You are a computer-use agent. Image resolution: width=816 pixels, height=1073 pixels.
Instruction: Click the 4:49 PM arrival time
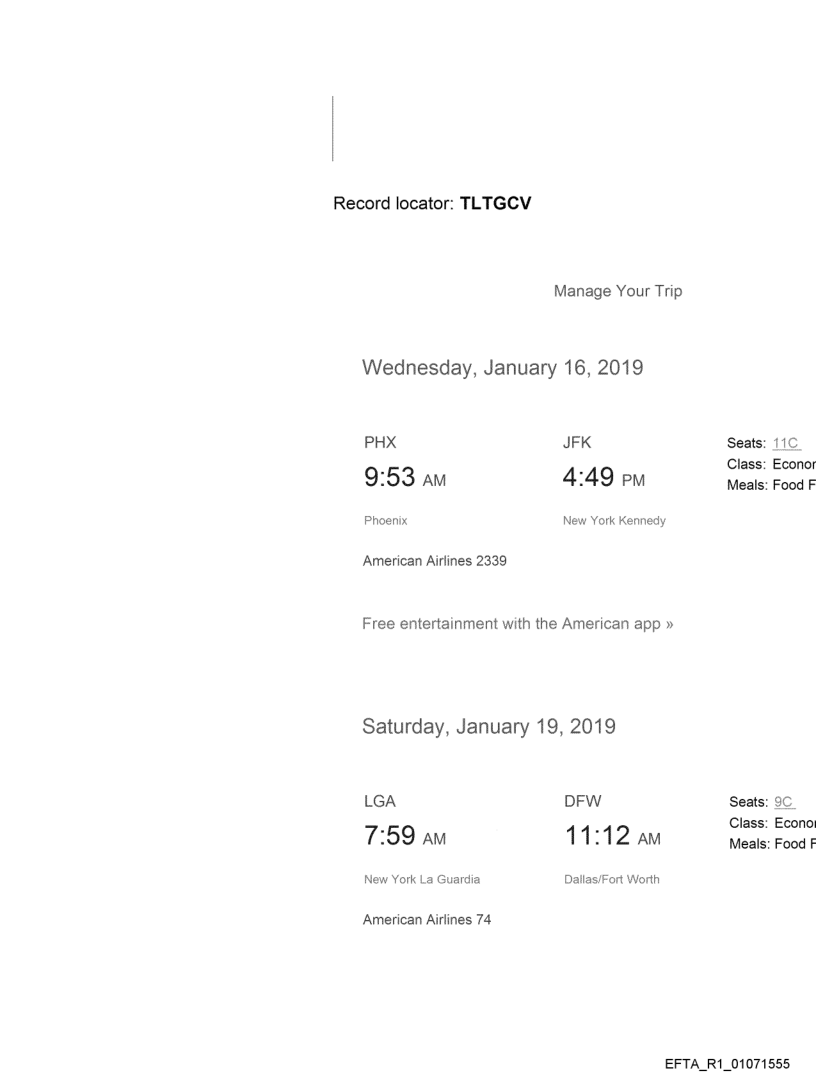click(604, 479)
